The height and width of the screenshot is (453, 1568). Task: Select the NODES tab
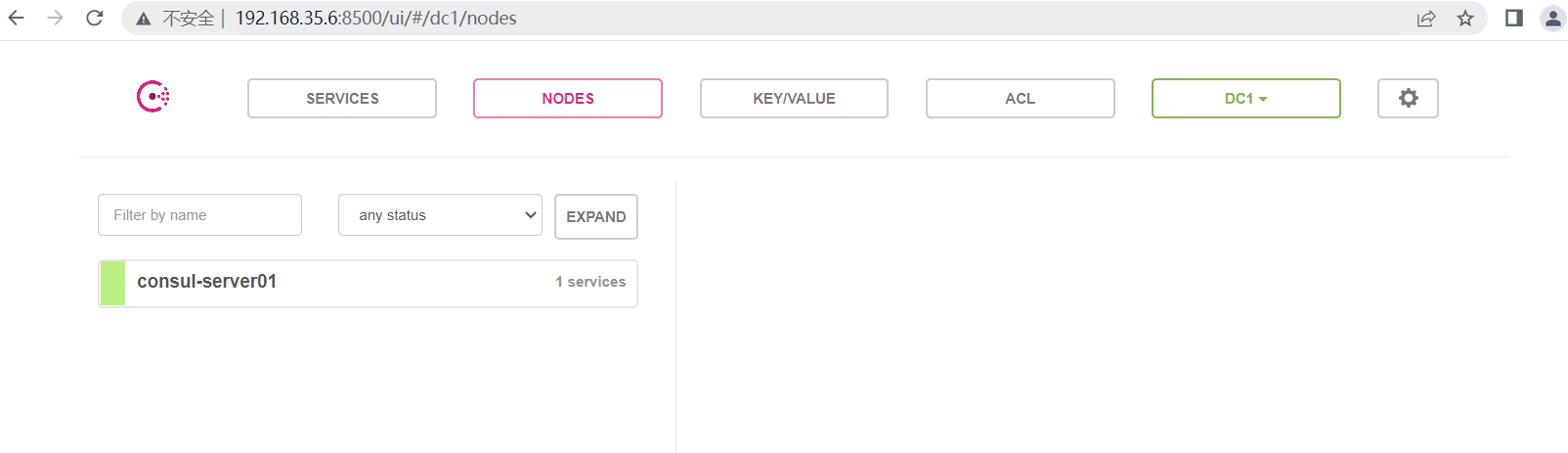tap(568, 98)
